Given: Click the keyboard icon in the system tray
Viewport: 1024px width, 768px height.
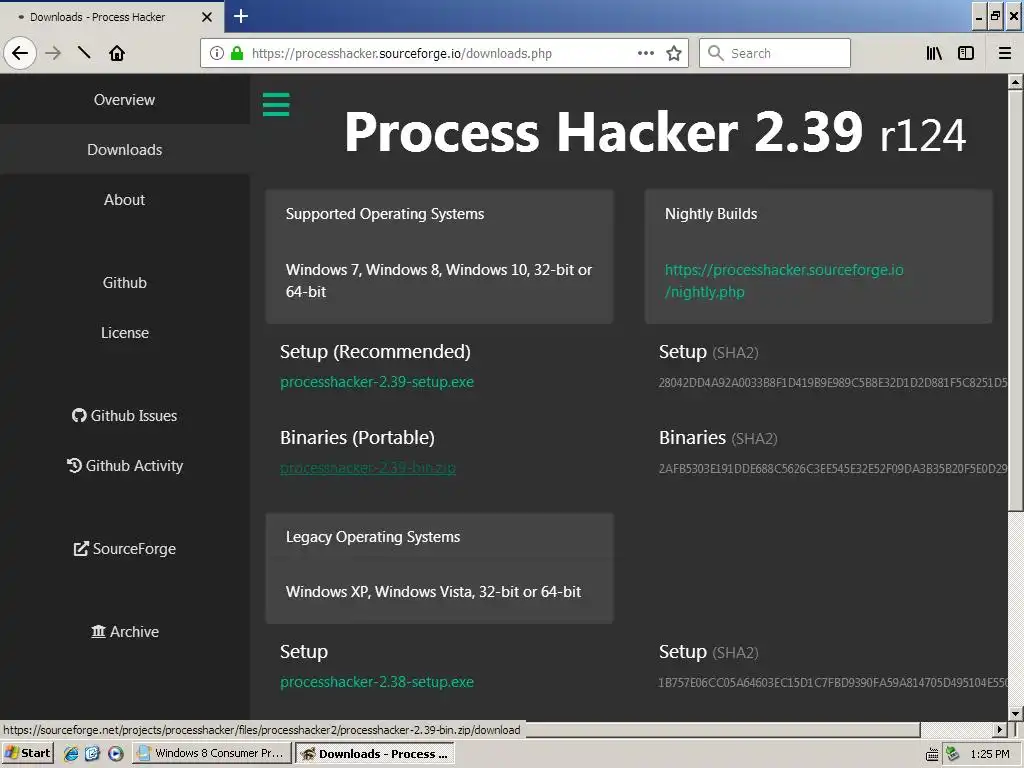Looking at the screenshot, I should tap(932, 754).
